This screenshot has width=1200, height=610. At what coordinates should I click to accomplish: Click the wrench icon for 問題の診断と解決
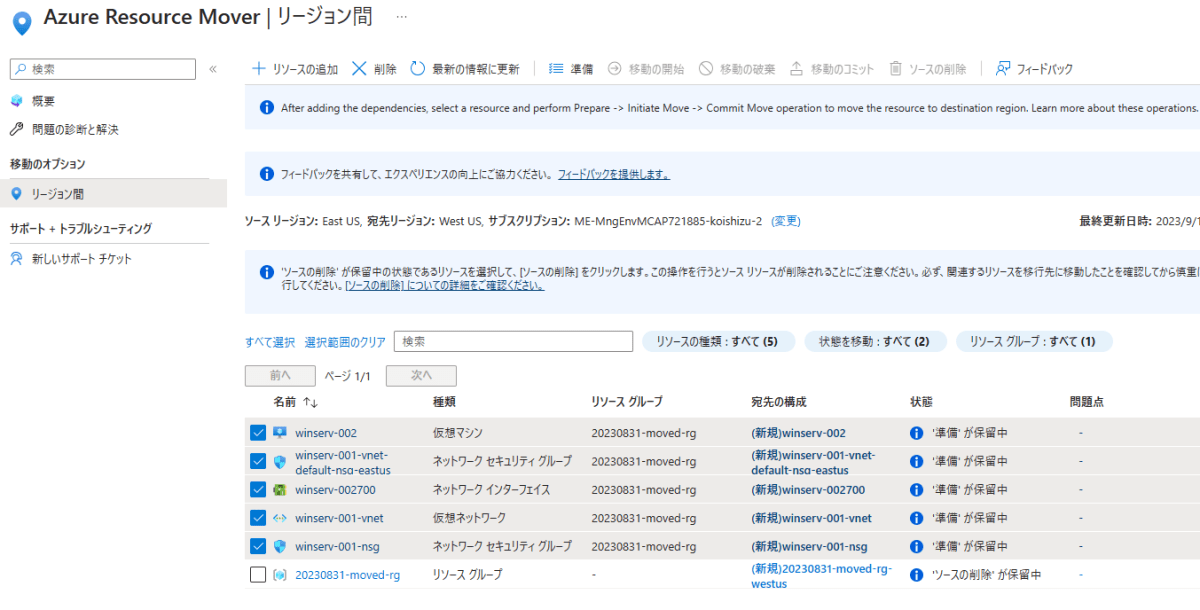[16, 129]
